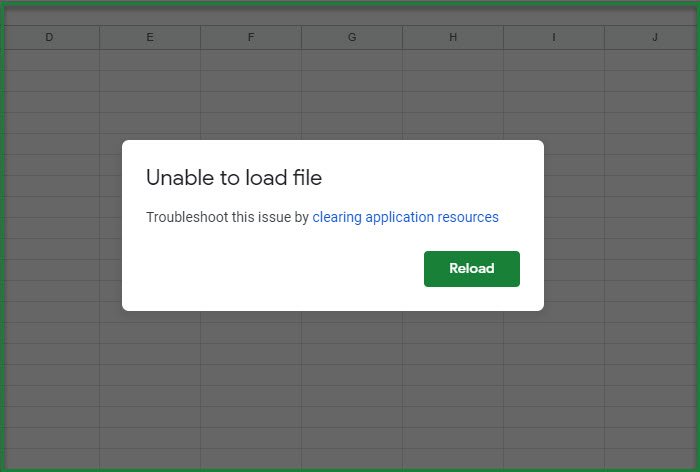
Task: Click the first-row cell under column J
Action: [654, 59]
